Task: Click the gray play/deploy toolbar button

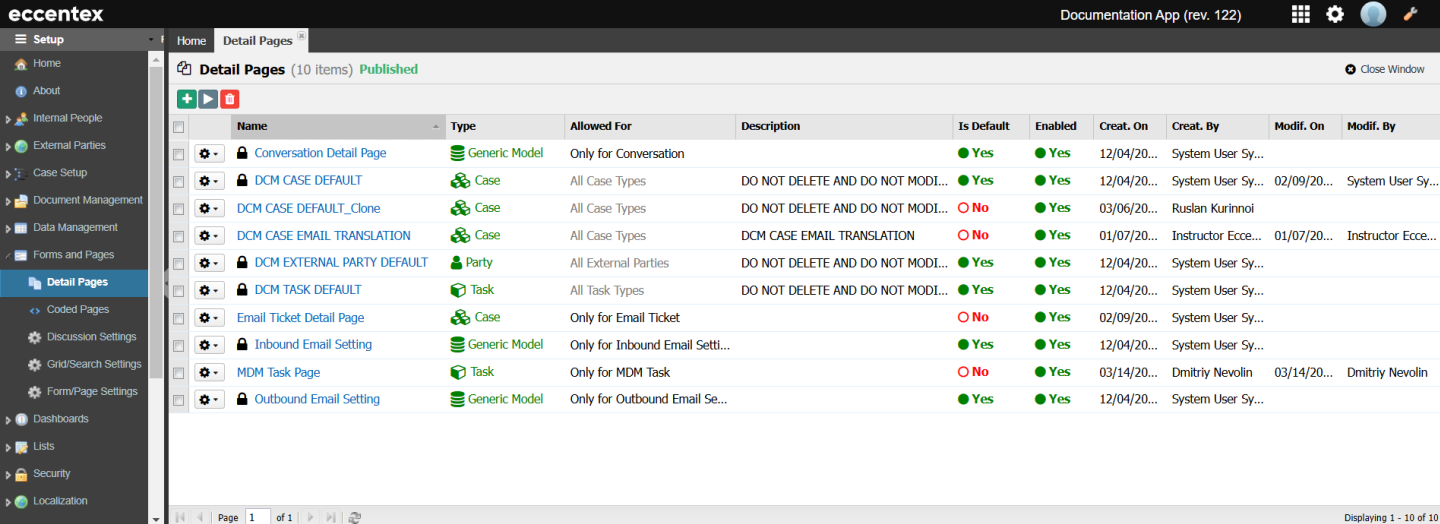Action: (x=208, y=98)
